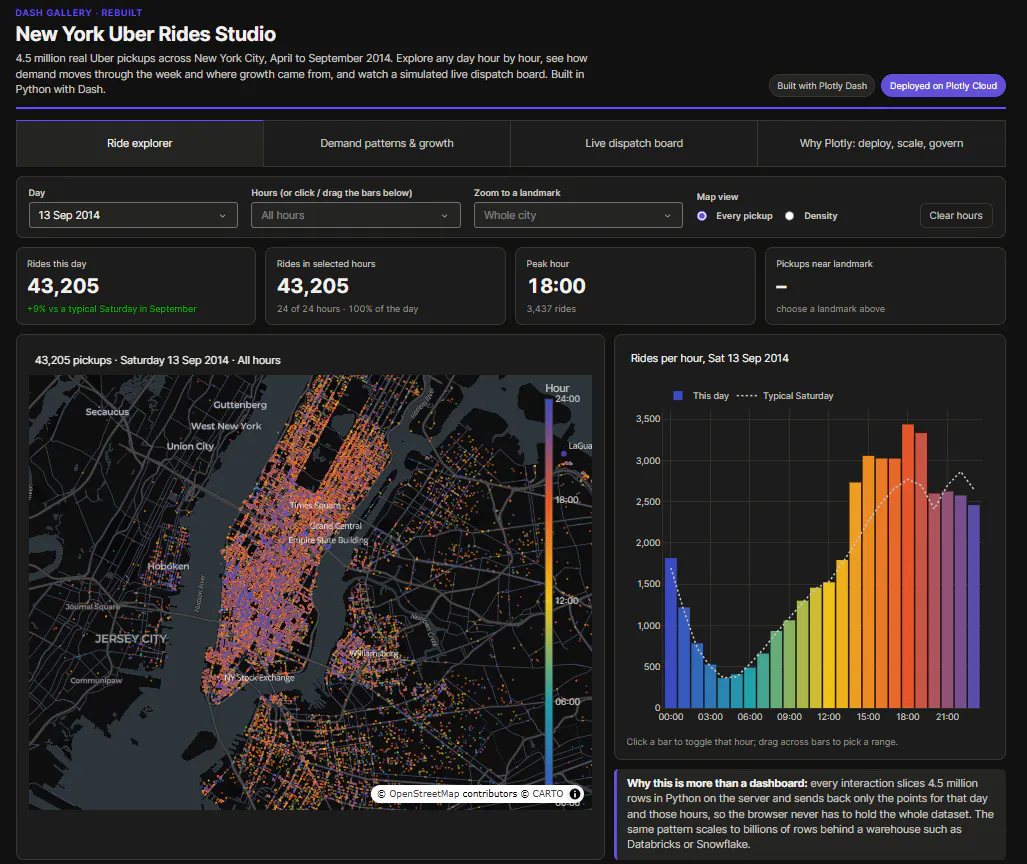
Task: Click the Built with Plotly Dash badge
Action: point(822,86)
